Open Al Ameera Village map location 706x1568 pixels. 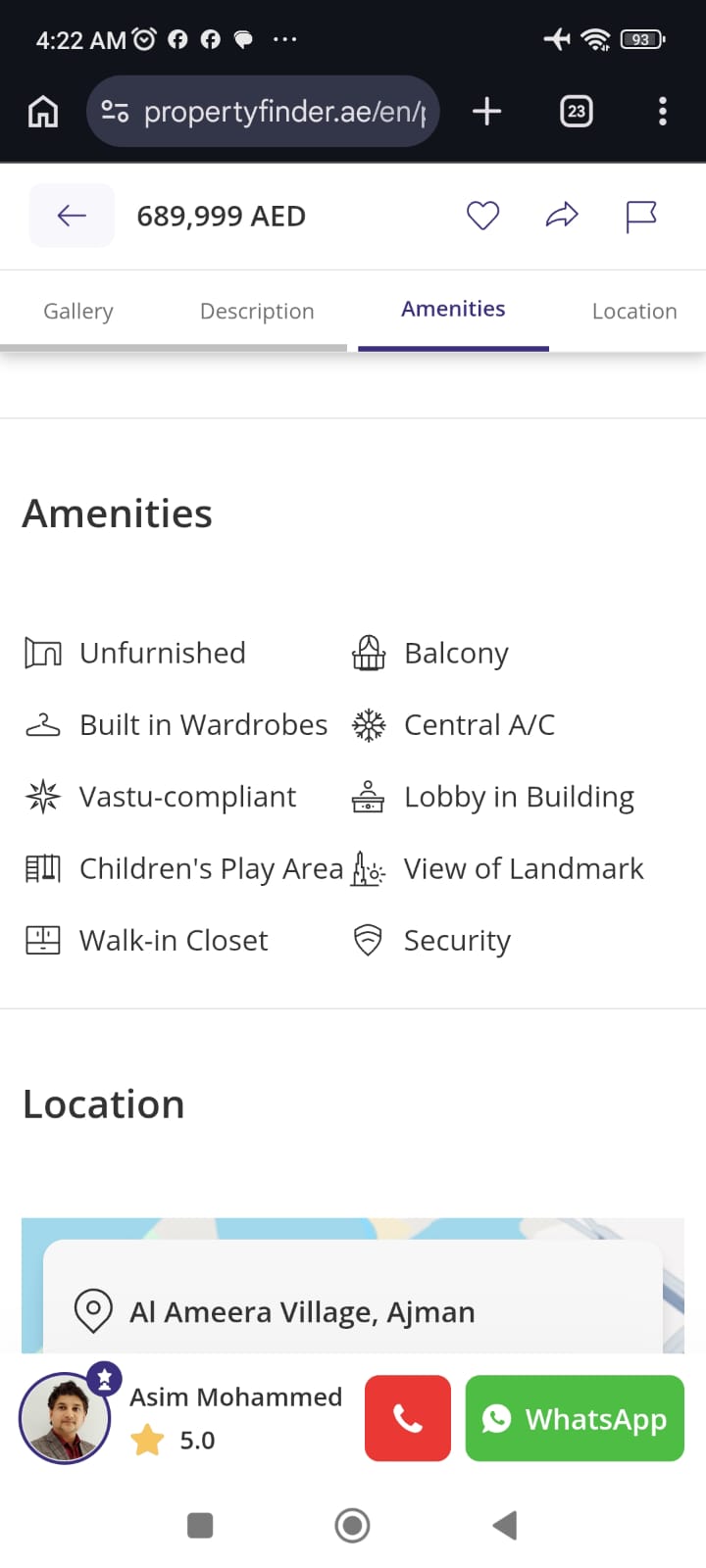pyautogui.click(x=302, y=1312)
